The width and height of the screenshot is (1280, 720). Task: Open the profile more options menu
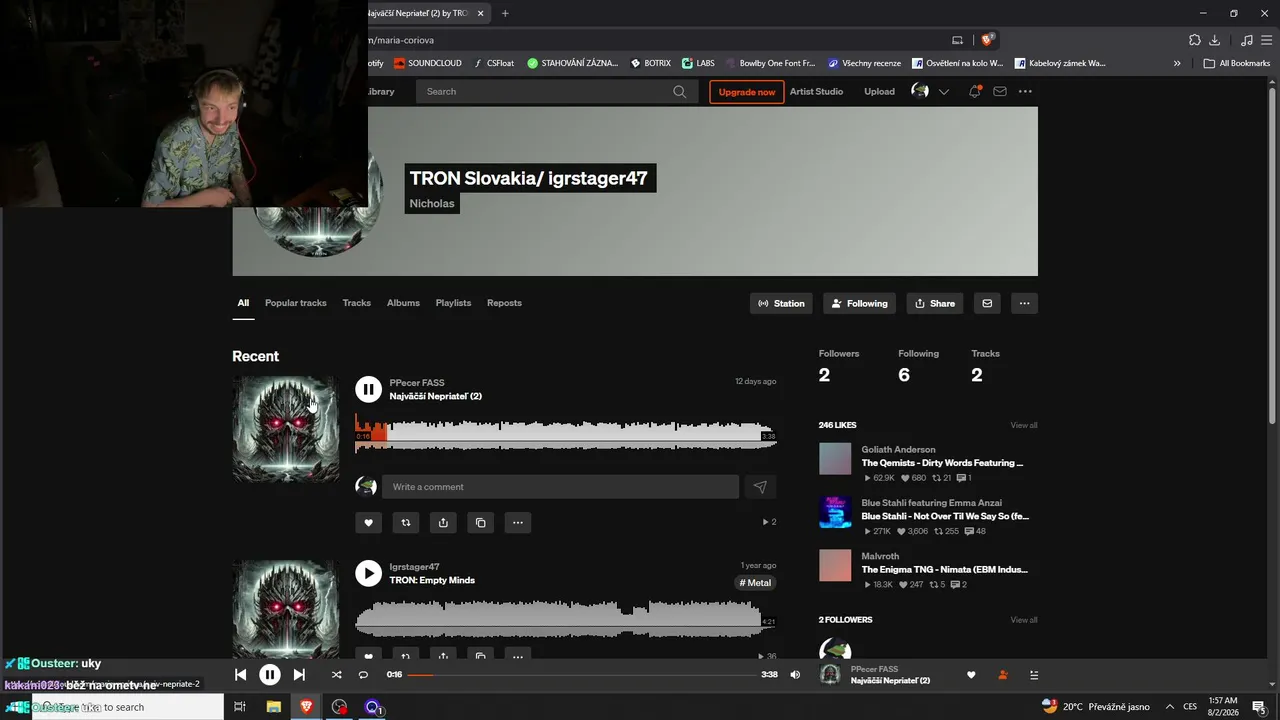[1024, 303]
